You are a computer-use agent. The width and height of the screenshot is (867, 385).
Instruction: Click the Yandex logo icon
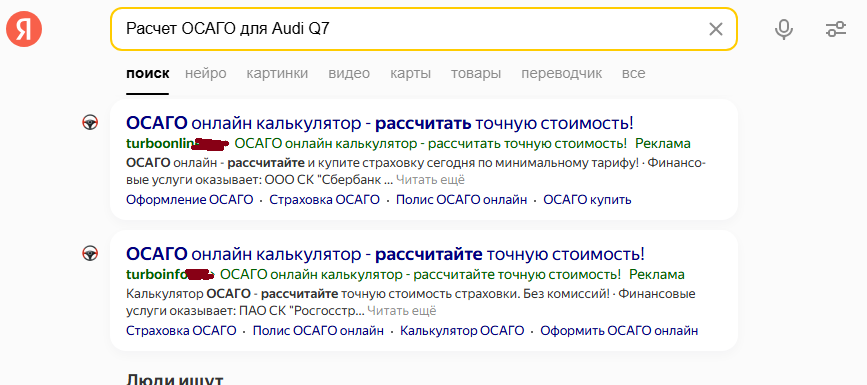24,29
